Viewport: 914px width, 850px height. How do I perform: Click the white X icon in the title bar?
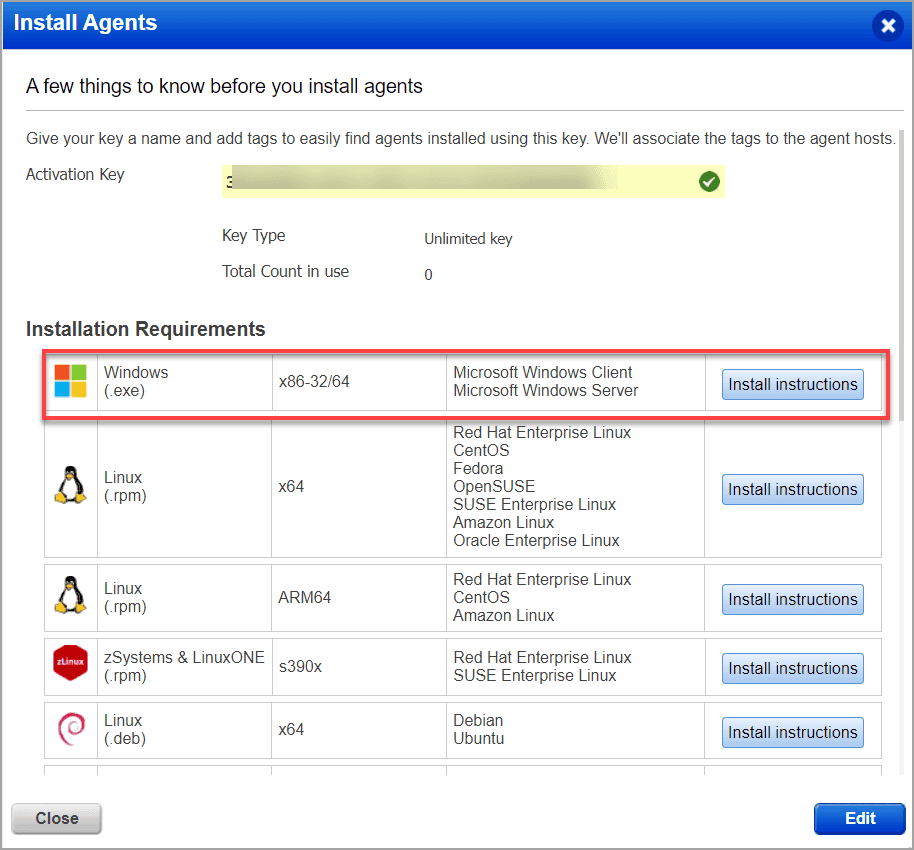(888, 26)
